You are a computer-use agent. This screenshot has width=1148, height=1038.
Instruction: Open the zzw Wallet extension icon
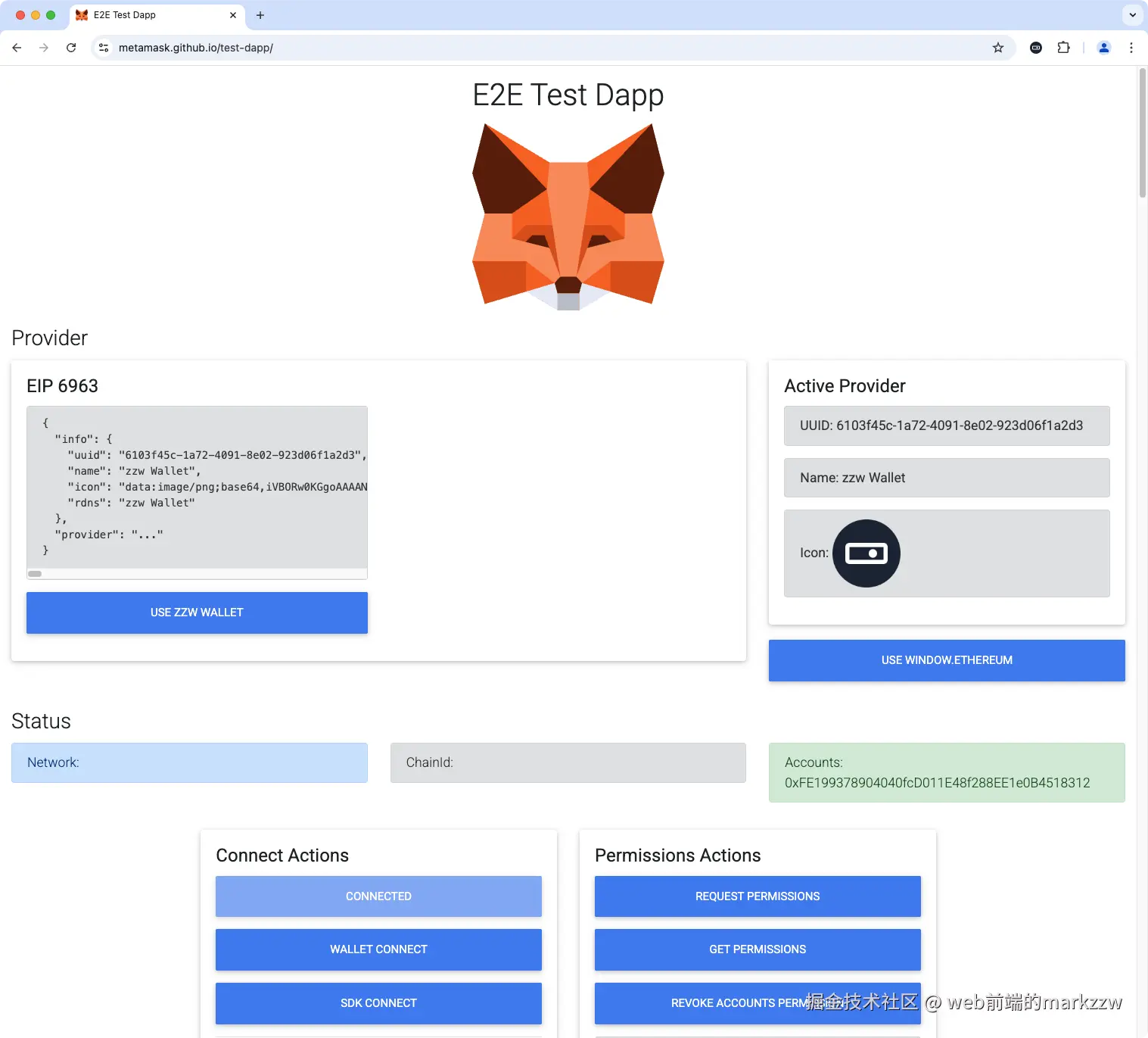1036,48
